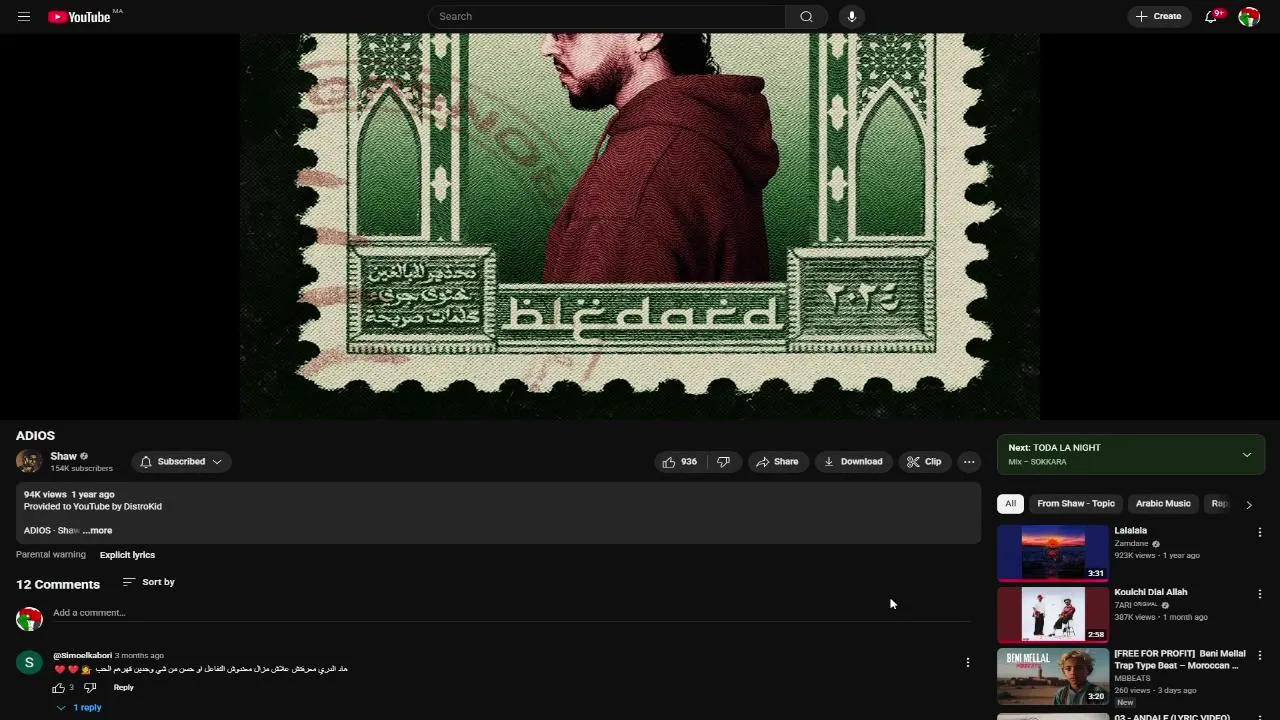Open @Simoelkabori commenter profile
Viewport: 1280px width, 720px height.
pyautogui.click(x=82, y=656)
